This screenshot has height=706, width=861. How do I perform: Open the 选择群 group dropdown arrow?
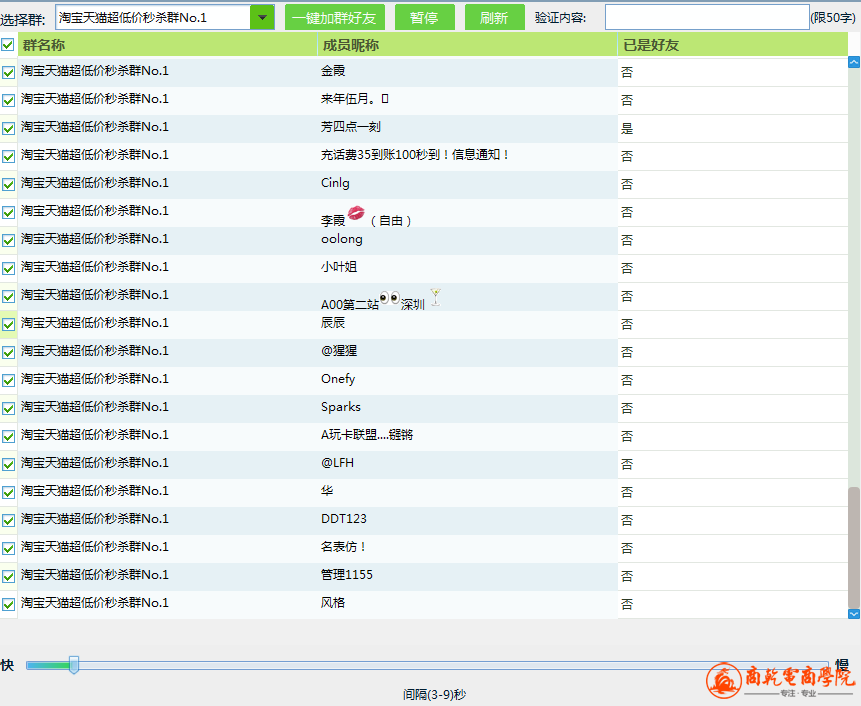point(262,18)
